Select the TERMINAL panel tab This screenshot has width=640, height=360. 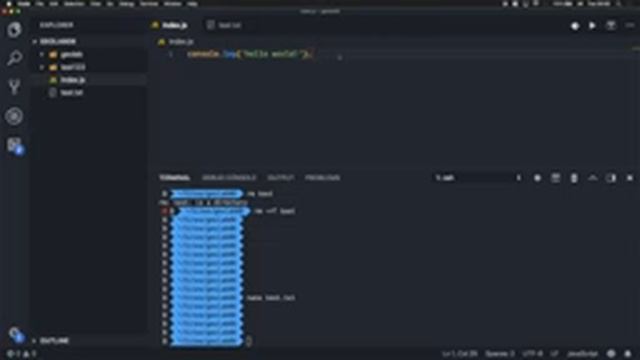tap(174, 178)
